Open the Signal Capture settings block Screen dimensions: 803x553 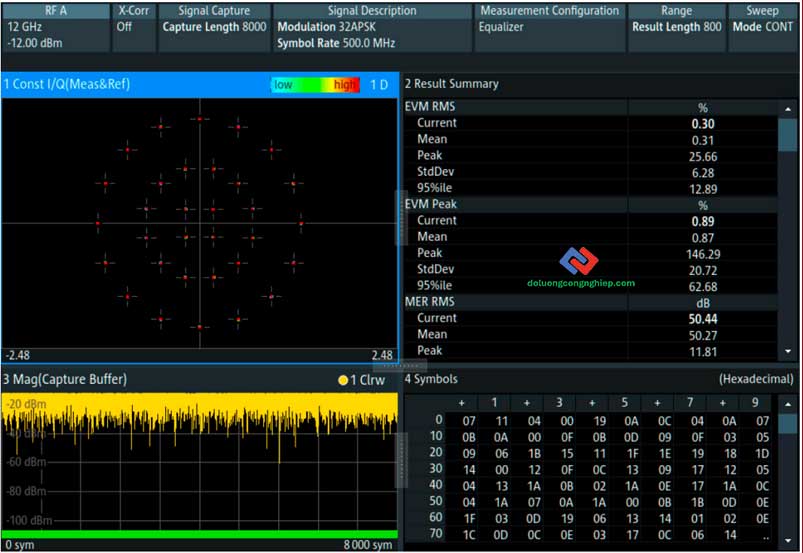[x=214, y=27]
